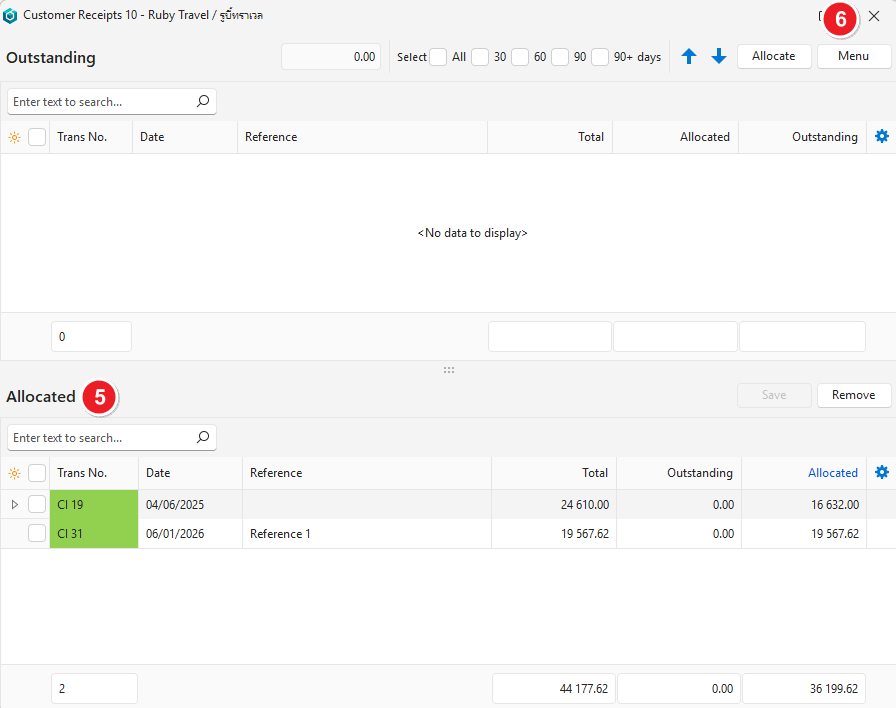Viewport: 896px width, 708px height.
Task: Click the blue up arrow icon
Action: click(x=689, y=57)
